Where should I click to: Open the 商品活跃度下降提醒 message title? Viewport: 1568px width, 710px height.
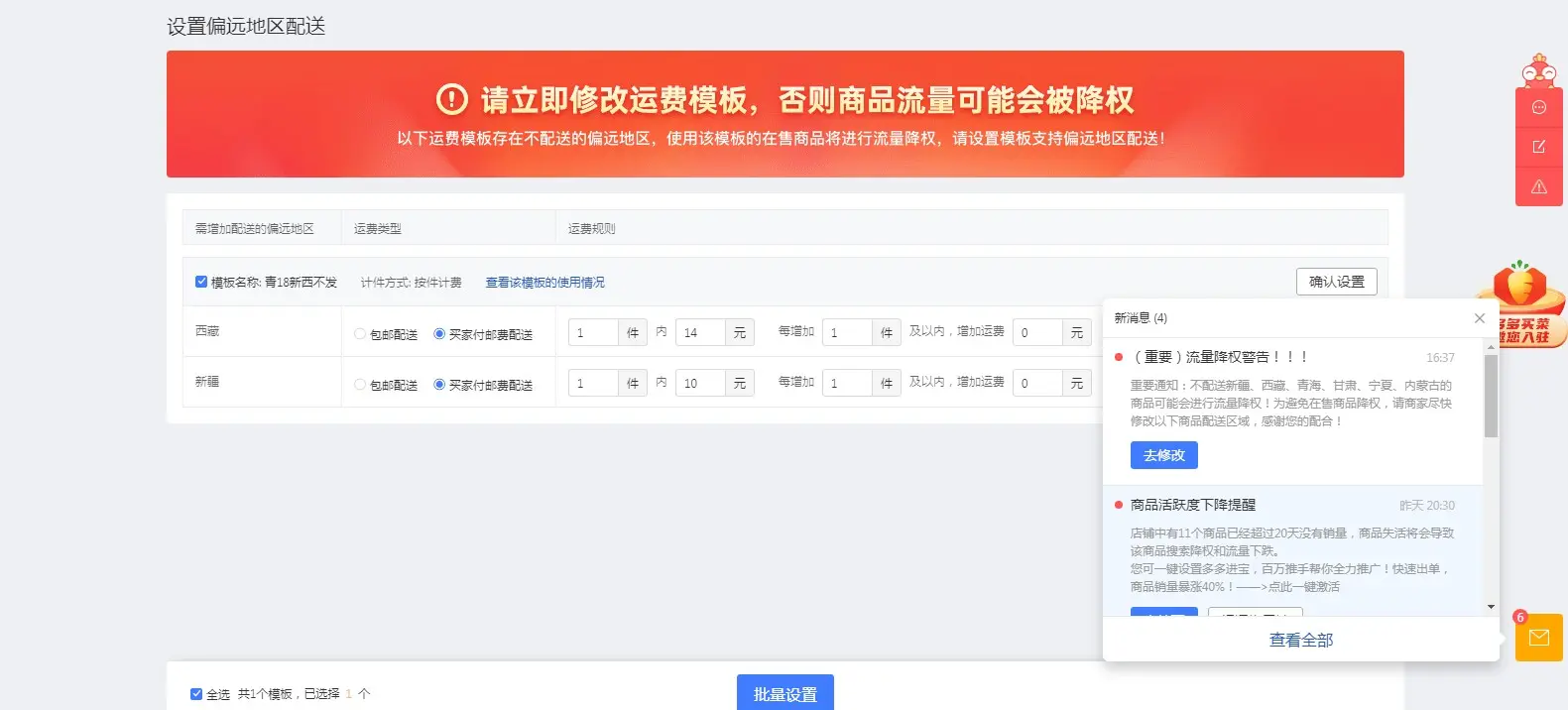1193,505
